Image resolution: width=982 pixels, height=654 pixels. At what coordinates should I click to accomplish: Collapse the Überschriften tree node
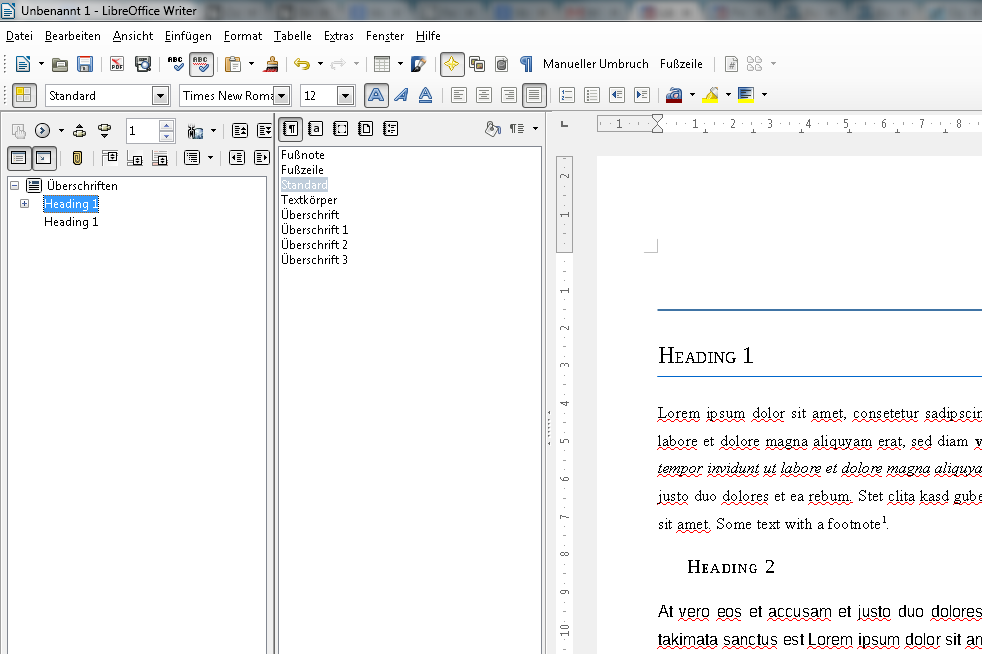(14, 185)
